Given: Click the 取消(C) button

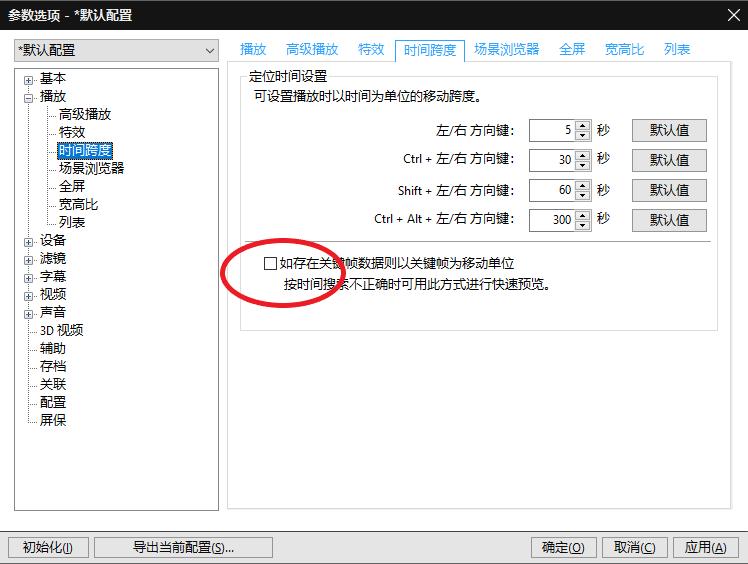Looking at the screenshot, I should tap(634, 547).
